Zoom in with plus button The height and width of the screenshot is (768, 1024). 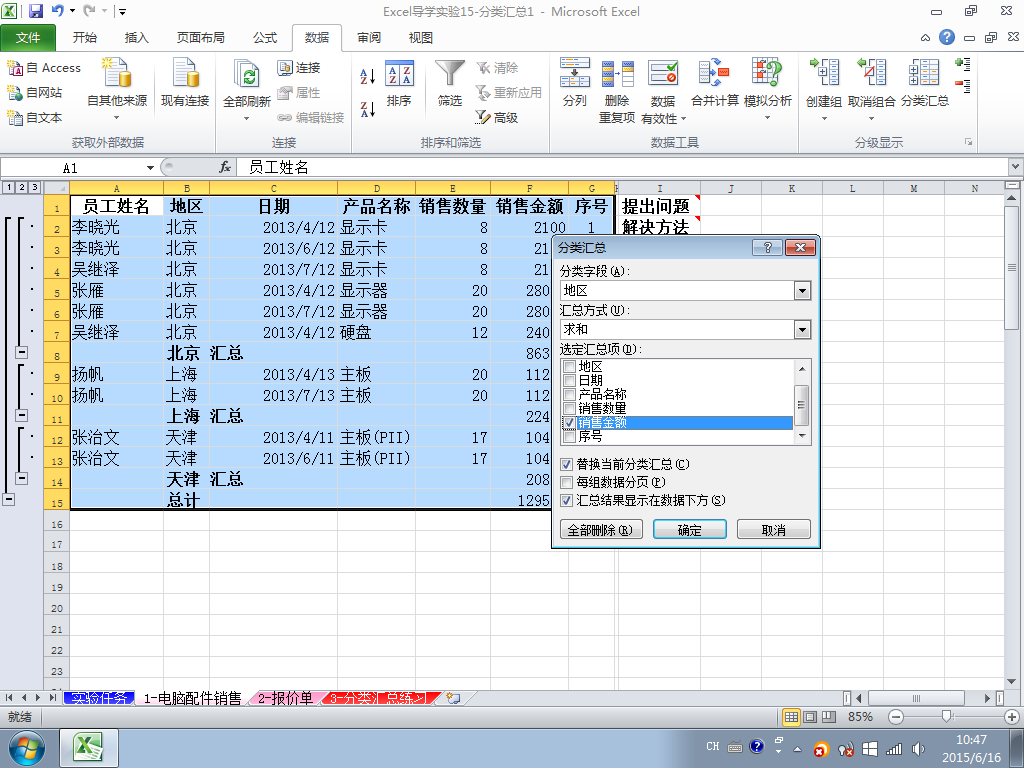pyautogui.click(x=1012, y=717)
